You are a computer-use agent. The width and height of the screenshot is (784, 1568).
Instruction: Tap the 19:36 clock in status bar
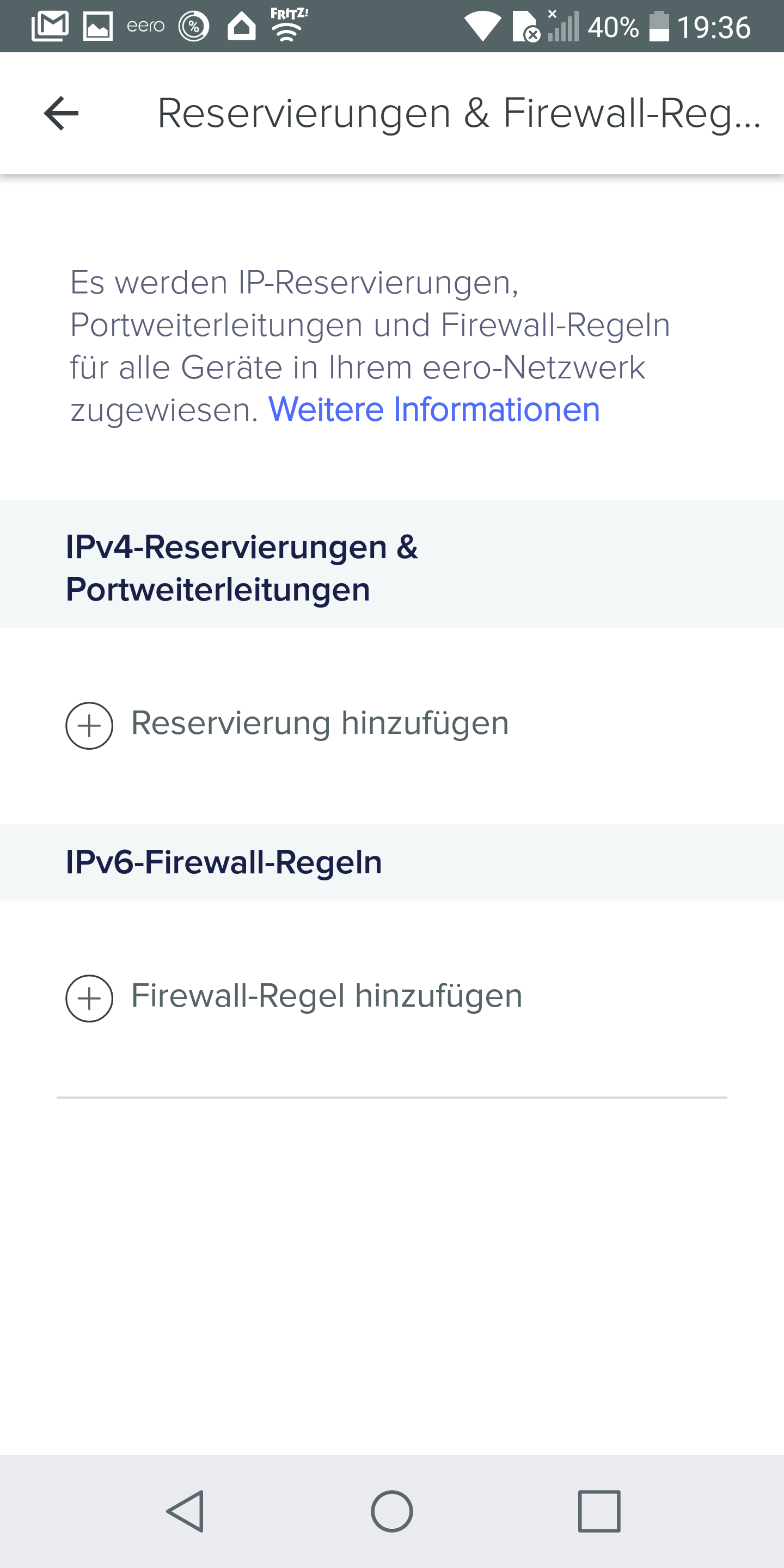pos(714,27)
